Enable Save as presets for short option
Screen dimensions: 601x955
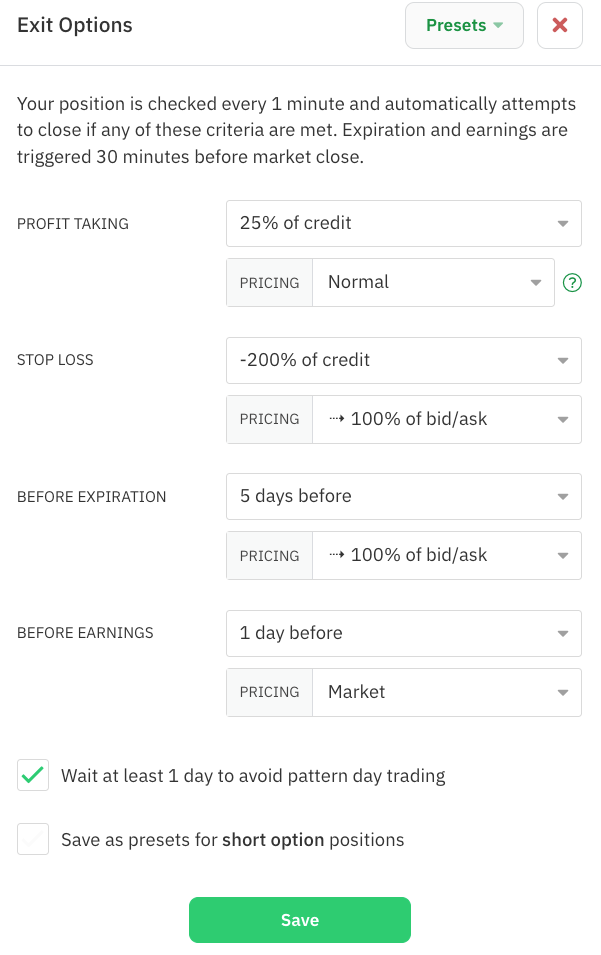(x=33, y=839)
